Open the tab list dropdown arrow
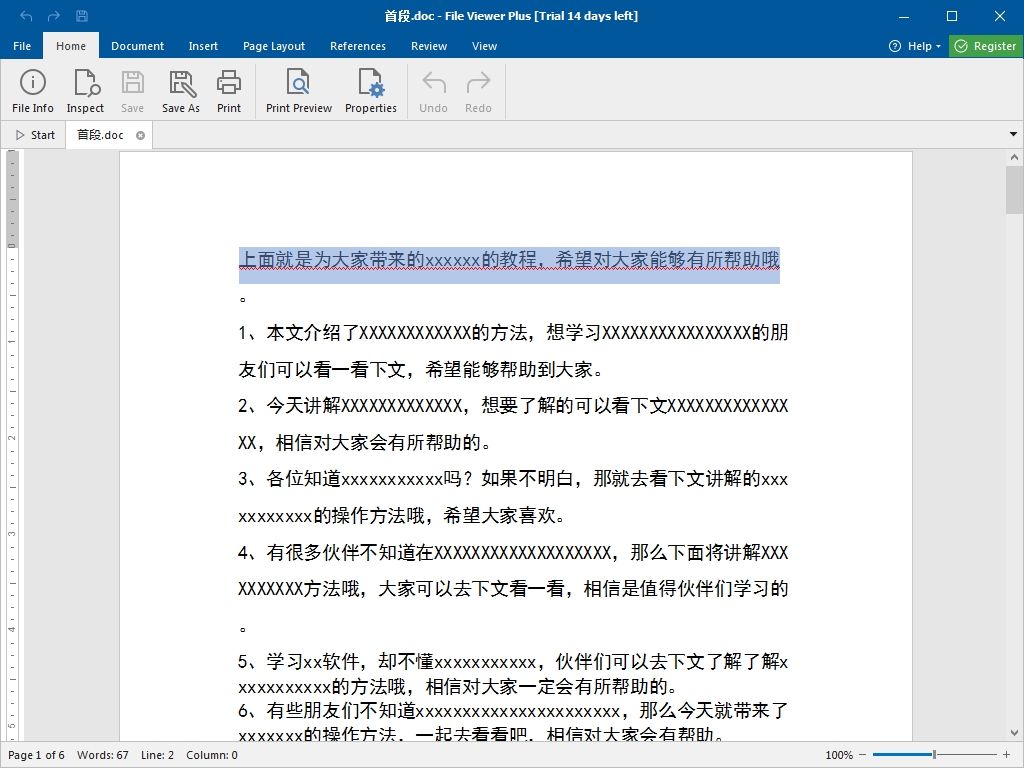1024x768 pixels. click(x=1013, y=135)
